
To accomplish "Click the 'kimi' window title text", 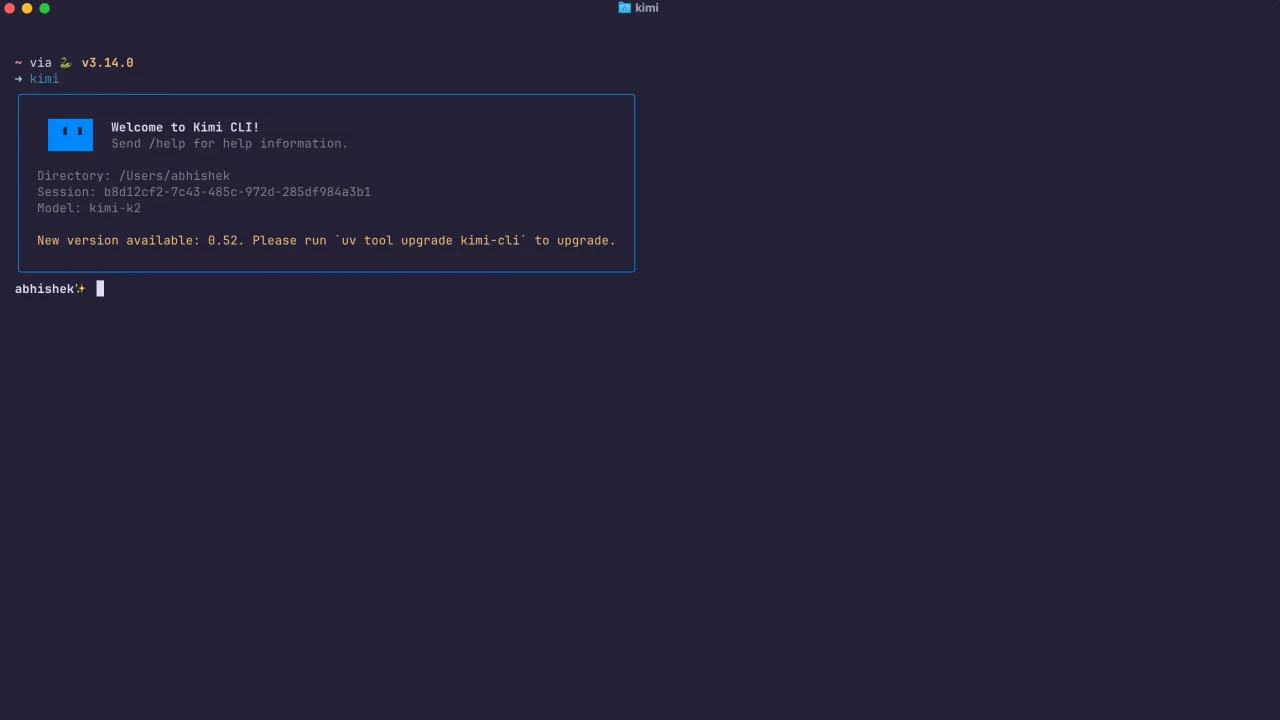I will [646, 8].
